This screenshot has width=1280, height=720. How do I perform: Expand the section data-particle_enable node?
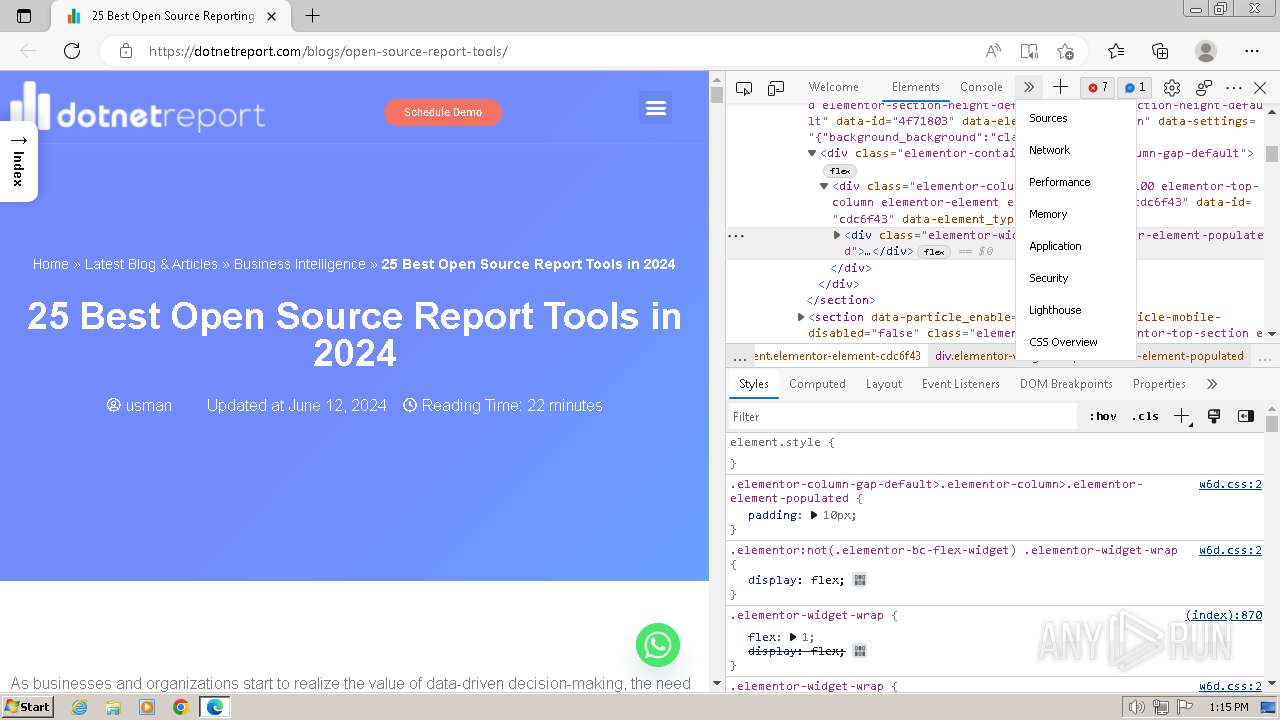(x=801, y=317)
